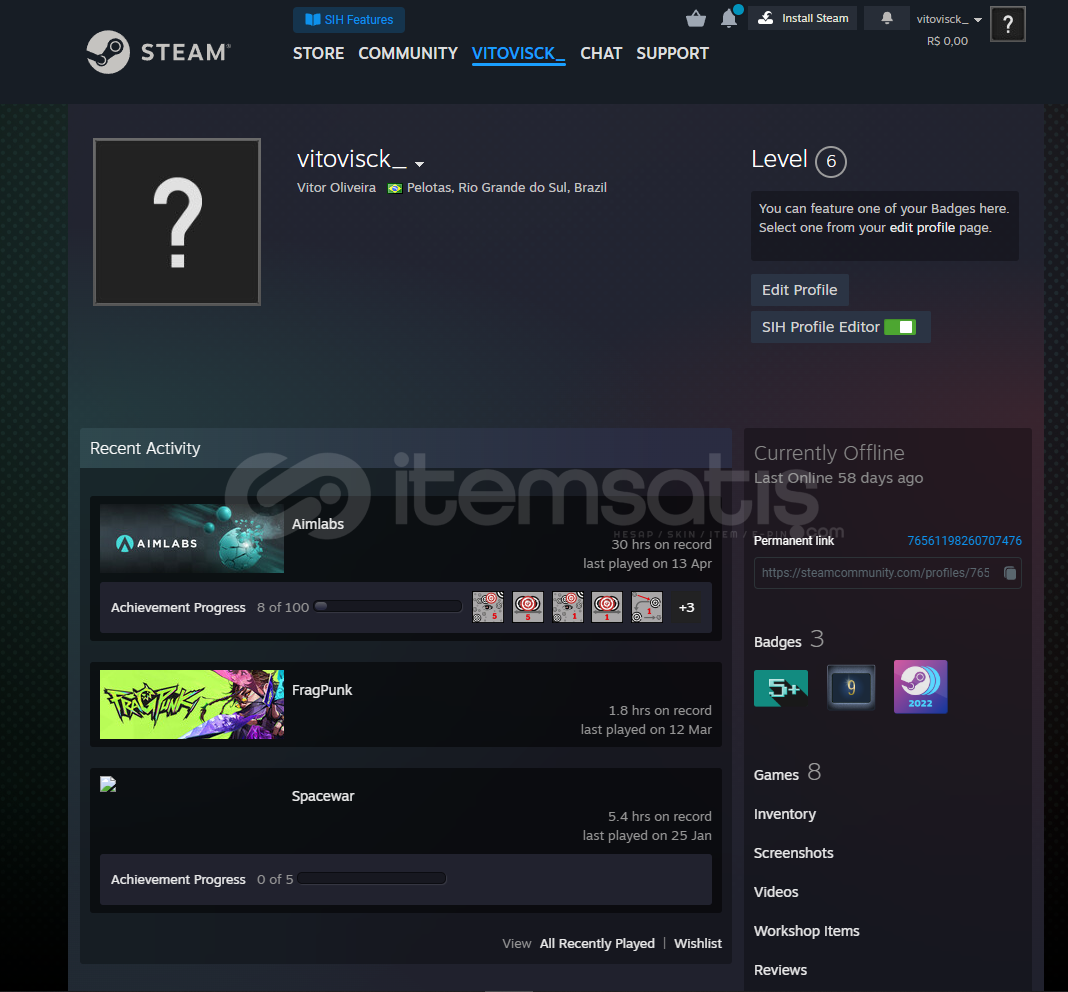Open the Wishlist link

(x=697, y=944)
